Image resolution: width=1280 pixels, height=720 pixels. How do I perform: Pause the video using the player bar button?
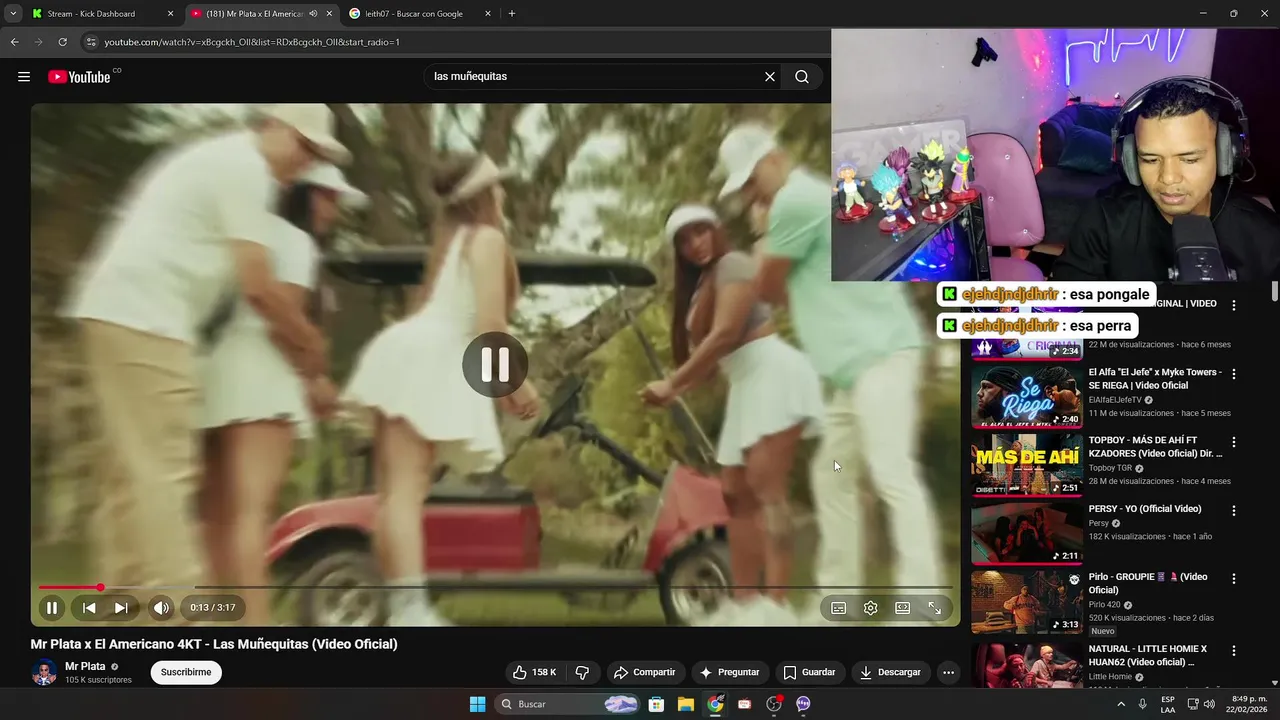(x=52, y=607)
